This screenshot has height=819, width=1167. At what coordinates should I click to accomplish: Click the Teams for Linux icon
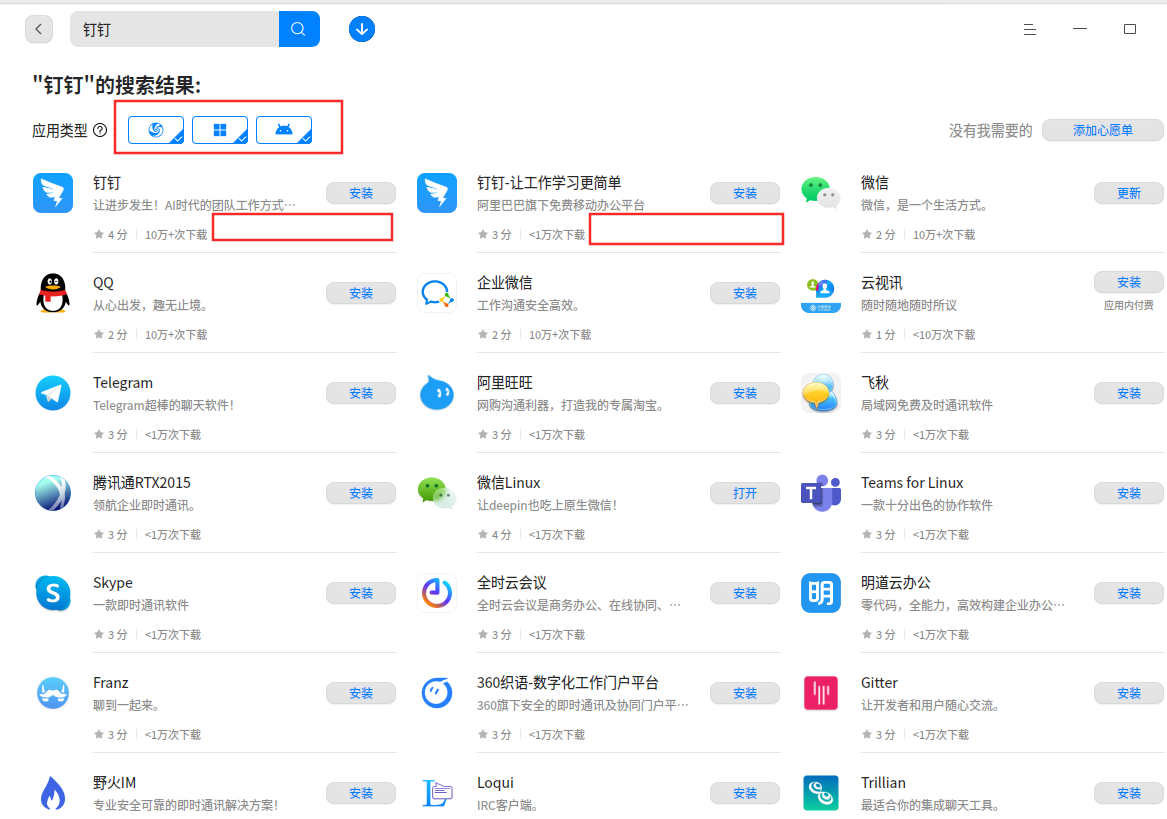(x=821, y=493)
